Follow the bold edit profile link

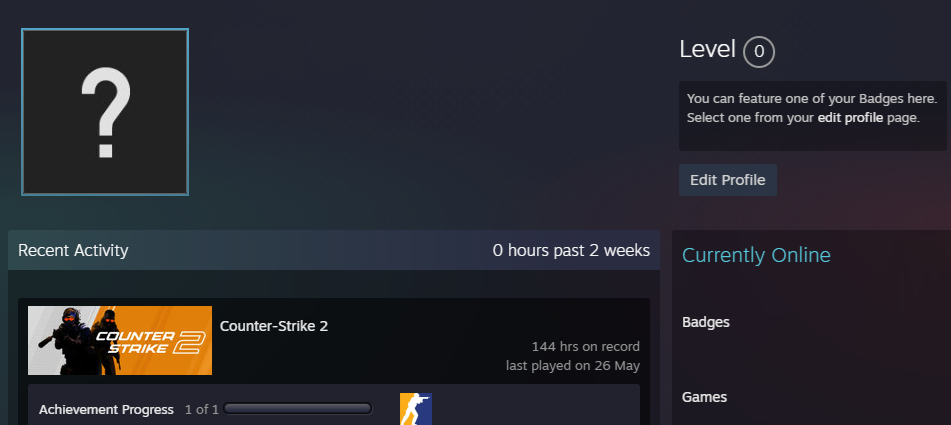tap(850, 118)
